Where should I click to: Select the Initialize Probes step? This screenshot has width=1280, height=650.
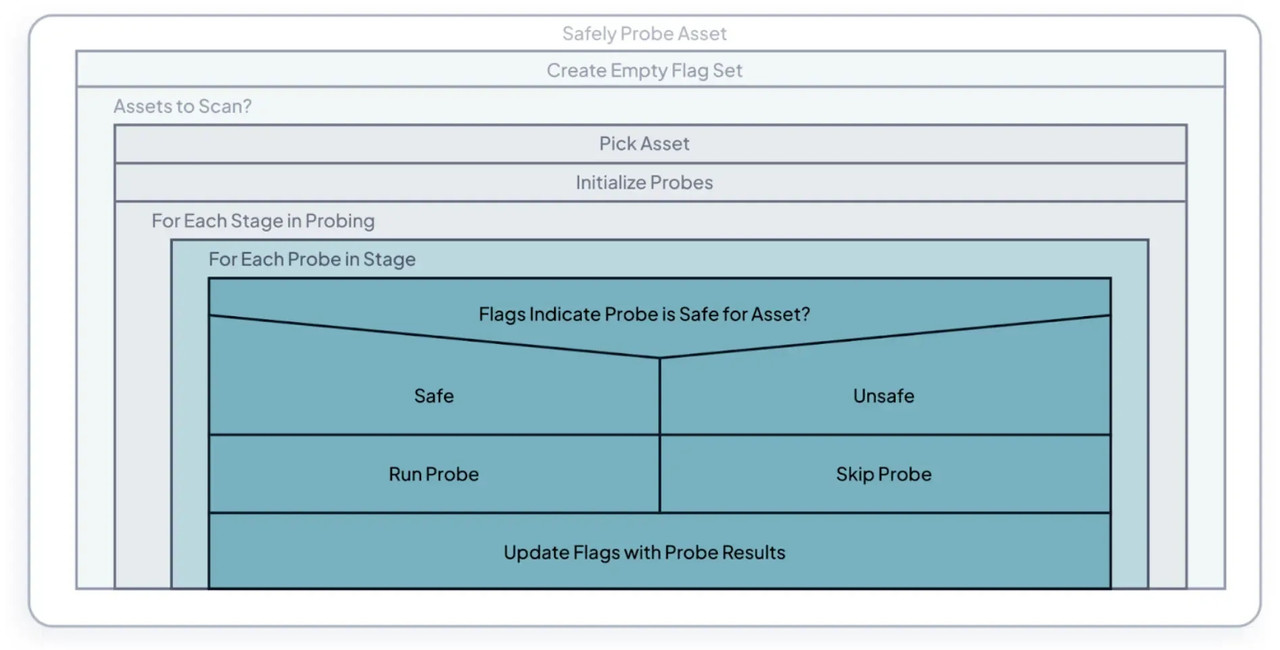(x=644, y=183)
